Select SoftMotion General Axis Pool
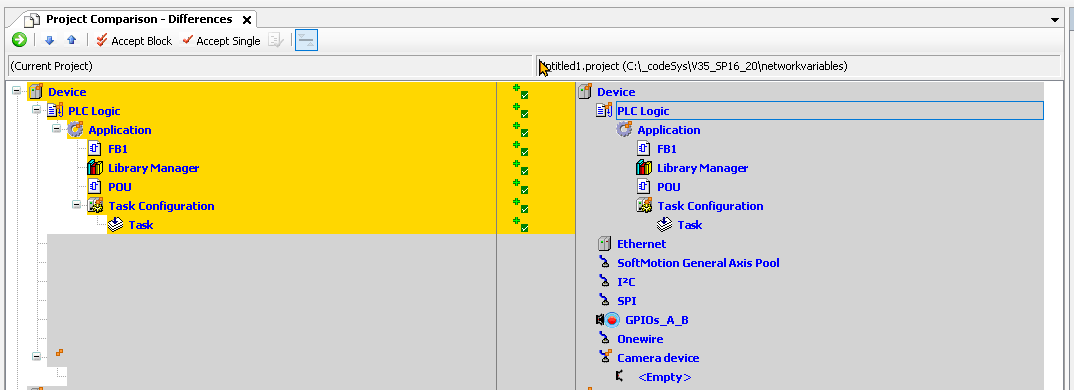1074x390 pixels. [699, 263]
